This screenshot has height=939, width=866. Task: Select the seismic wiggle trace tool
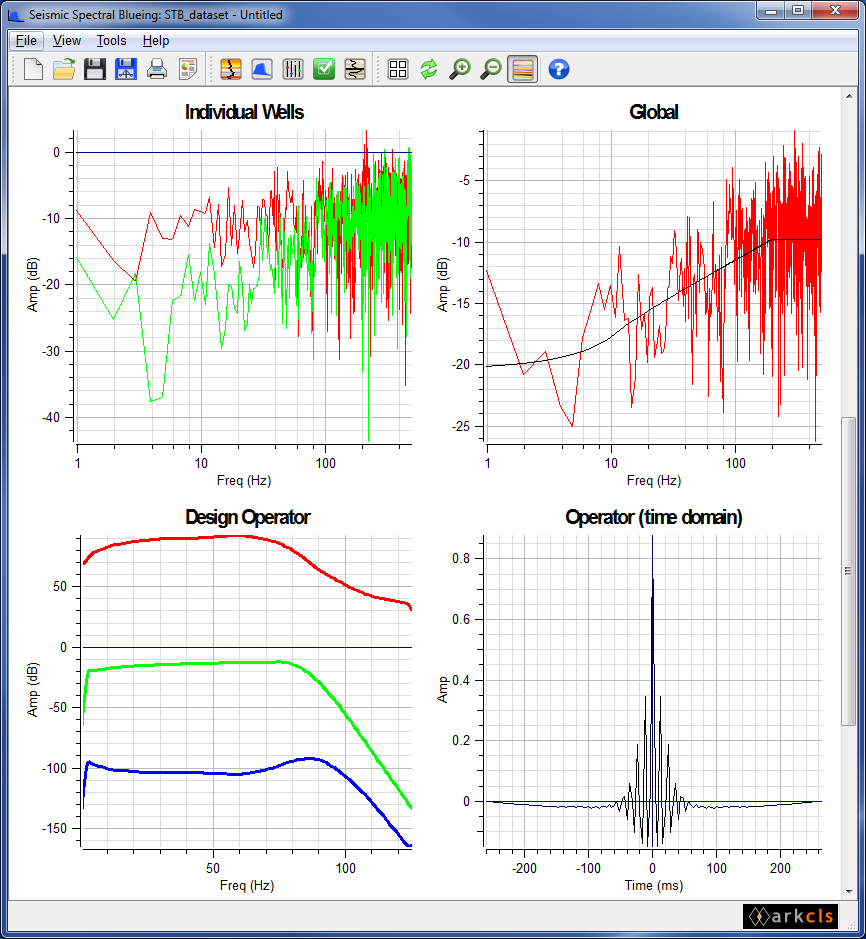pyautogui.click(x=355, y=69)
